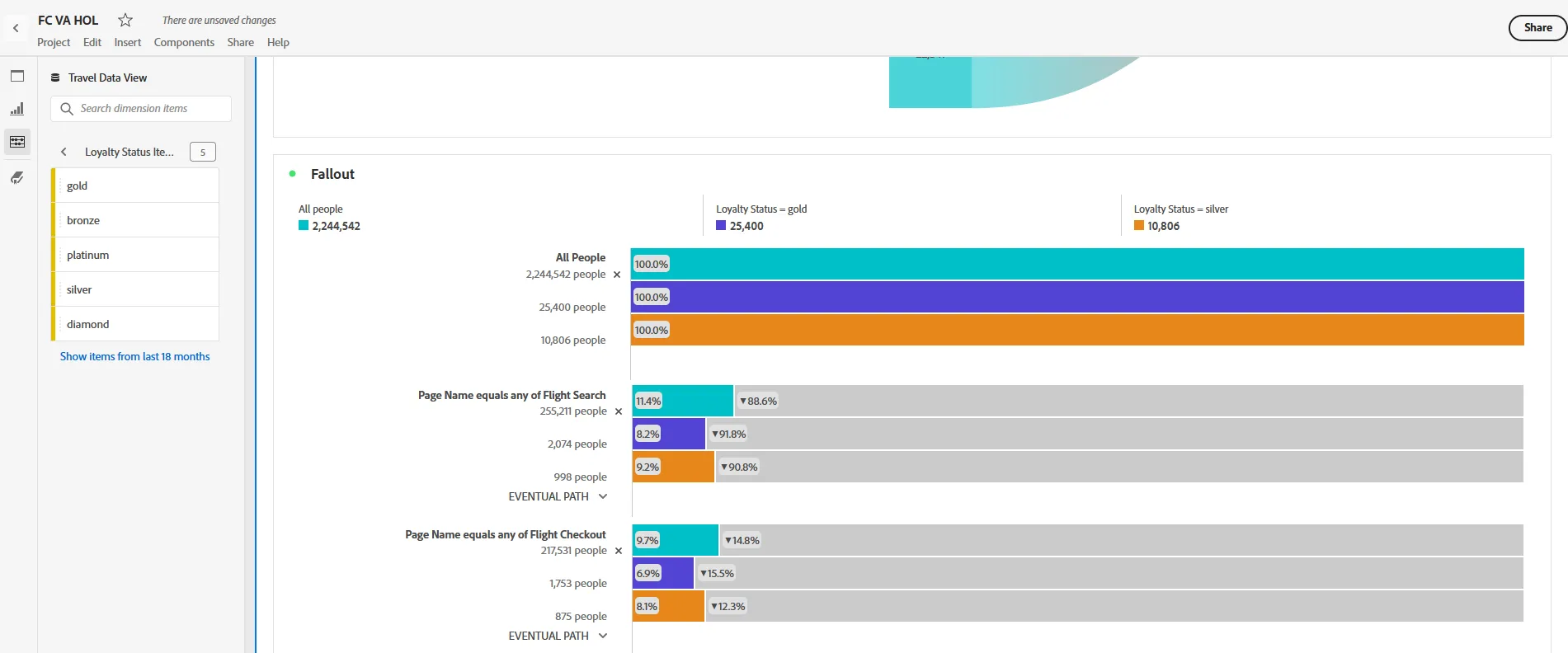Open the Panels icon in left rail

(17, 76)
